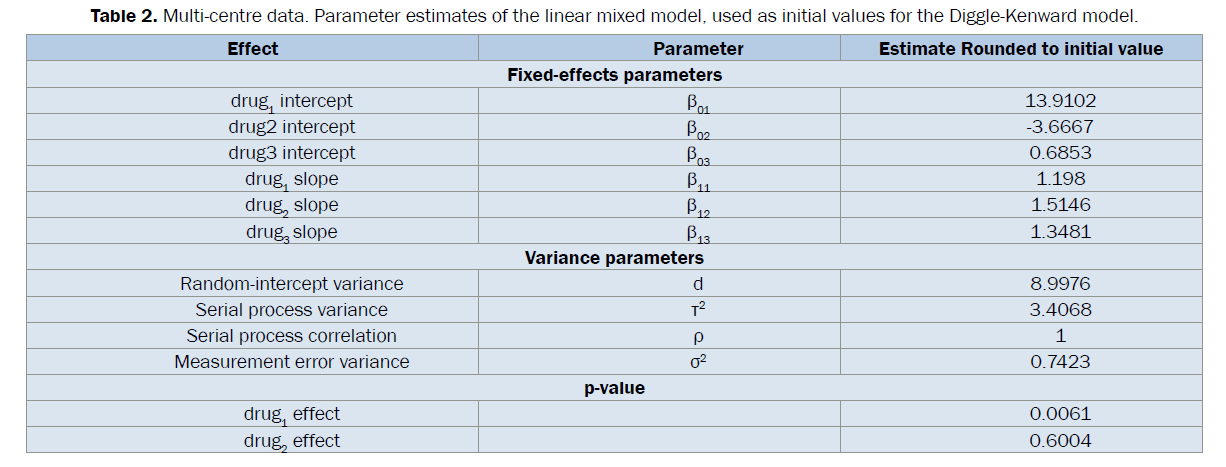Select the estimate value 8.9976

coord(1060,284)
